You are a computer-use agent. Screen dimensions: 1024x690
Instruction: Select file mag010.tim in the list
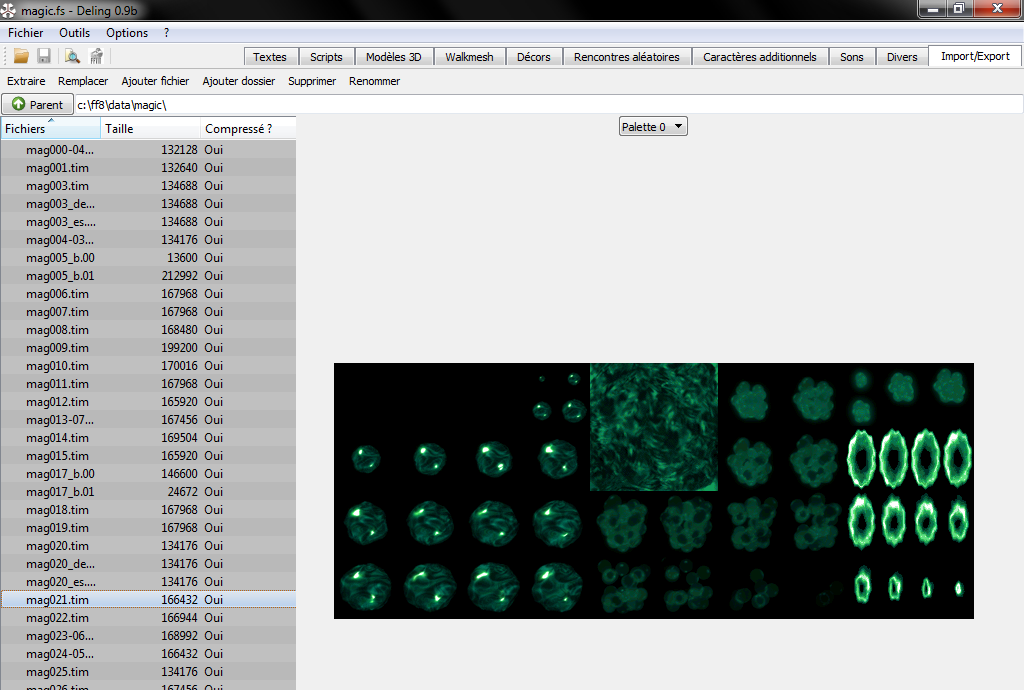148,366
